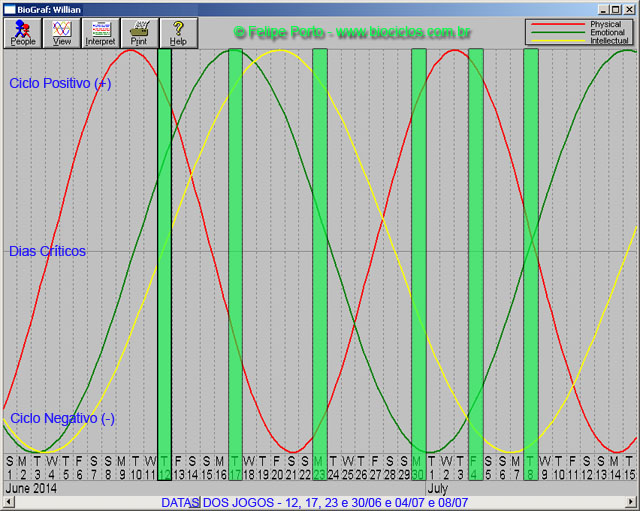Screen dimensions: 640x511
Task: Minimize the BioGraf window
Action: coord(603,9)
